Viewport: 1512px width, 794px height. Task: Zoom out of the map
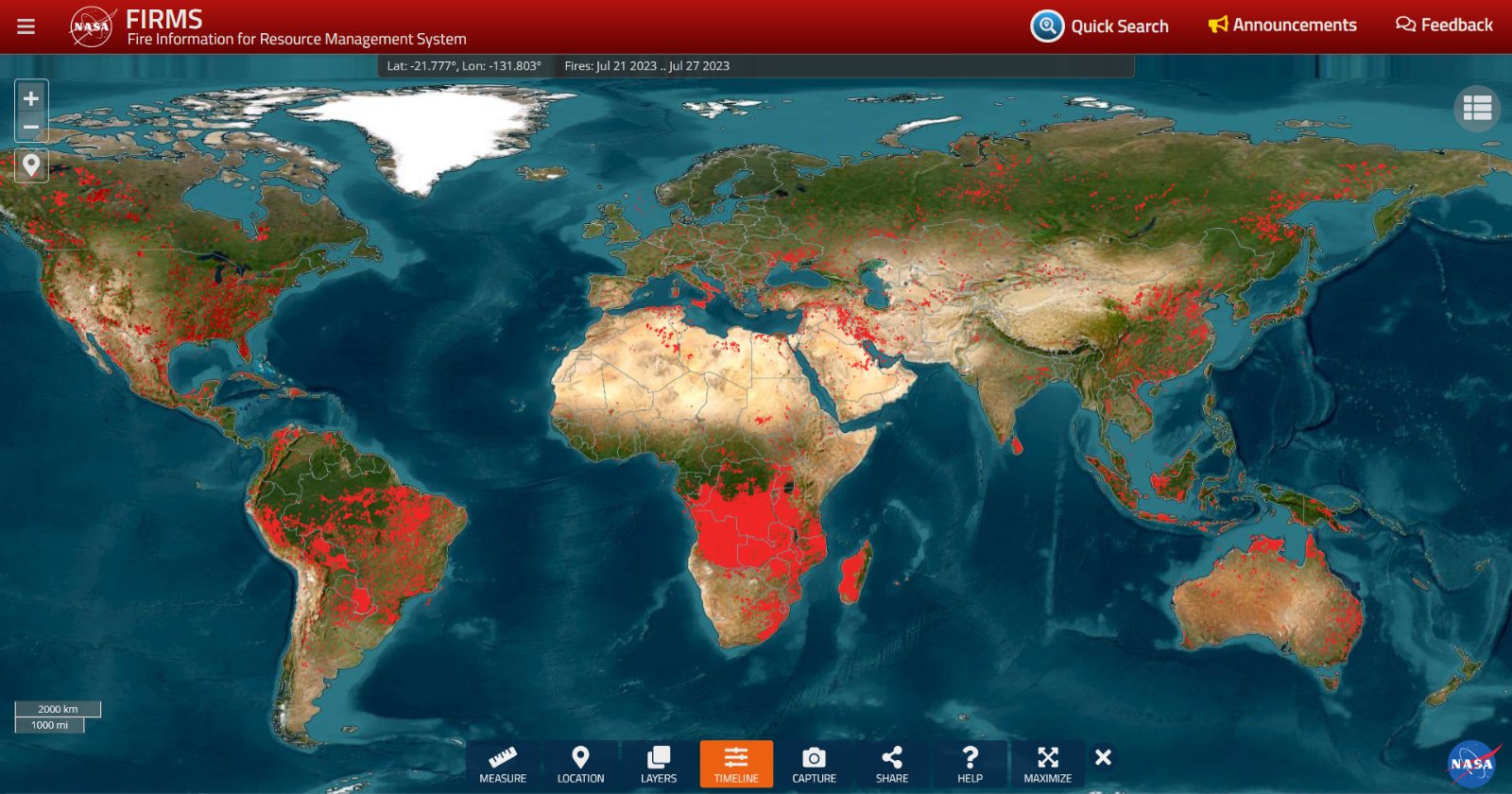coord(31,128)
